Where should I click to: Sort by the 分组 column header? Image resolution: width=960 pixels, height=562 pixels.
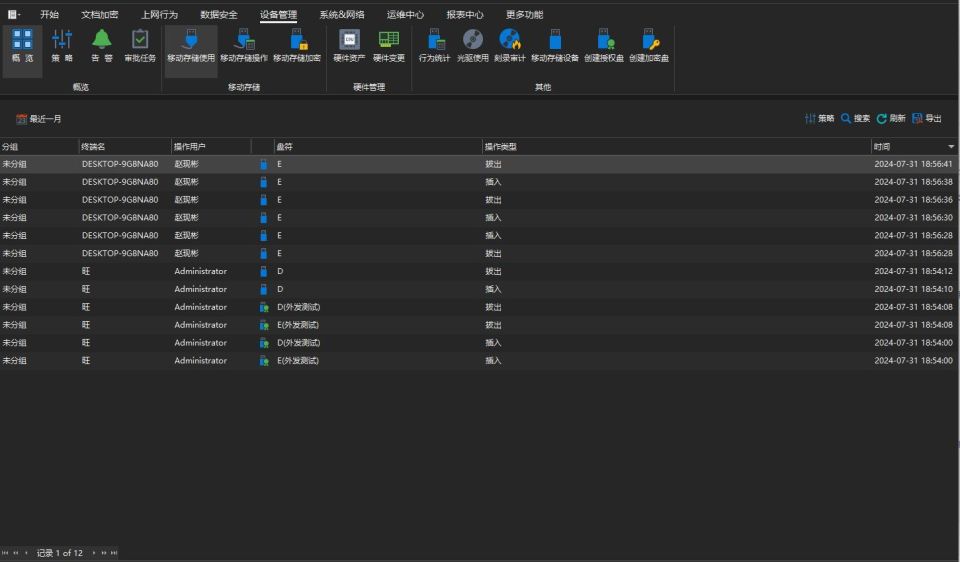pos(39,147)
